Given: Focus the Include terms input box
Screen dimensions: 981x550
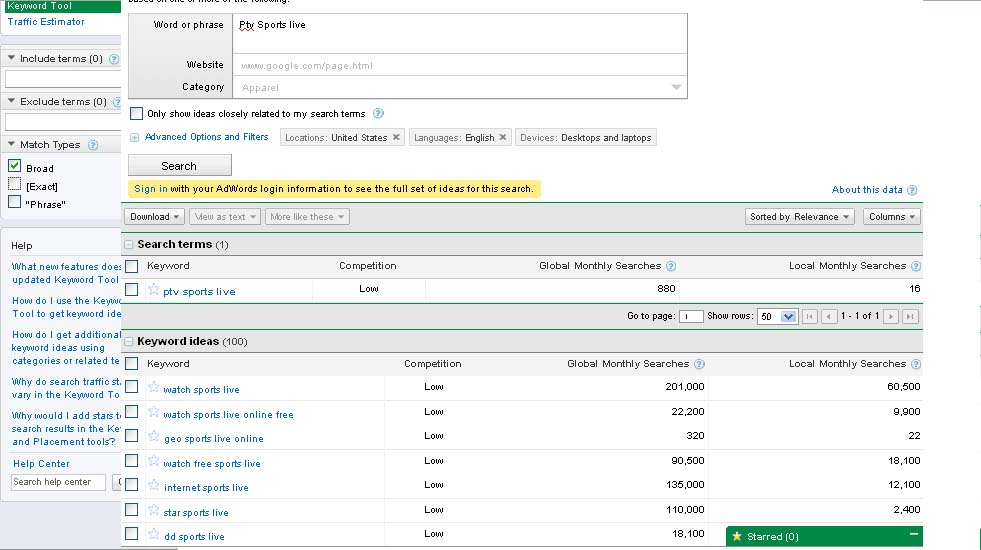Looking at the screenshot, I should 63,79.
